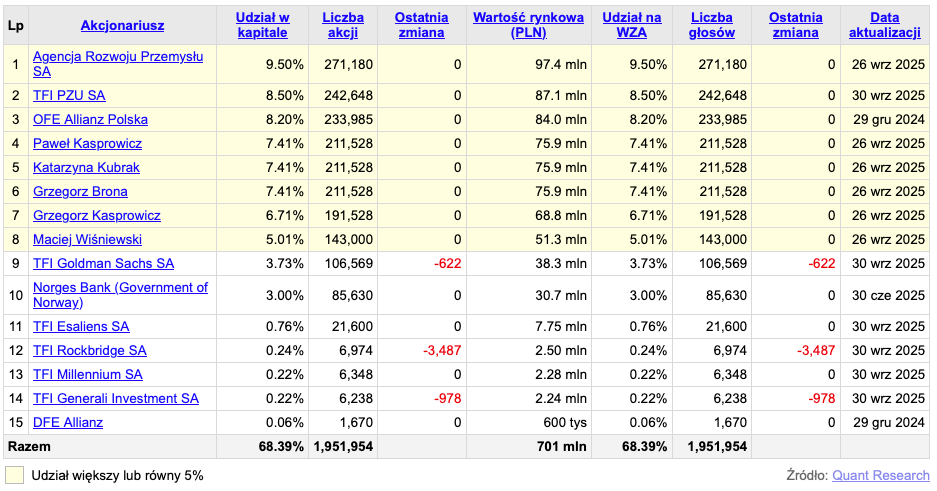Sort by Wartość rynkowa (PLN) header
This screenshot has height=491, width=937.
529,26
